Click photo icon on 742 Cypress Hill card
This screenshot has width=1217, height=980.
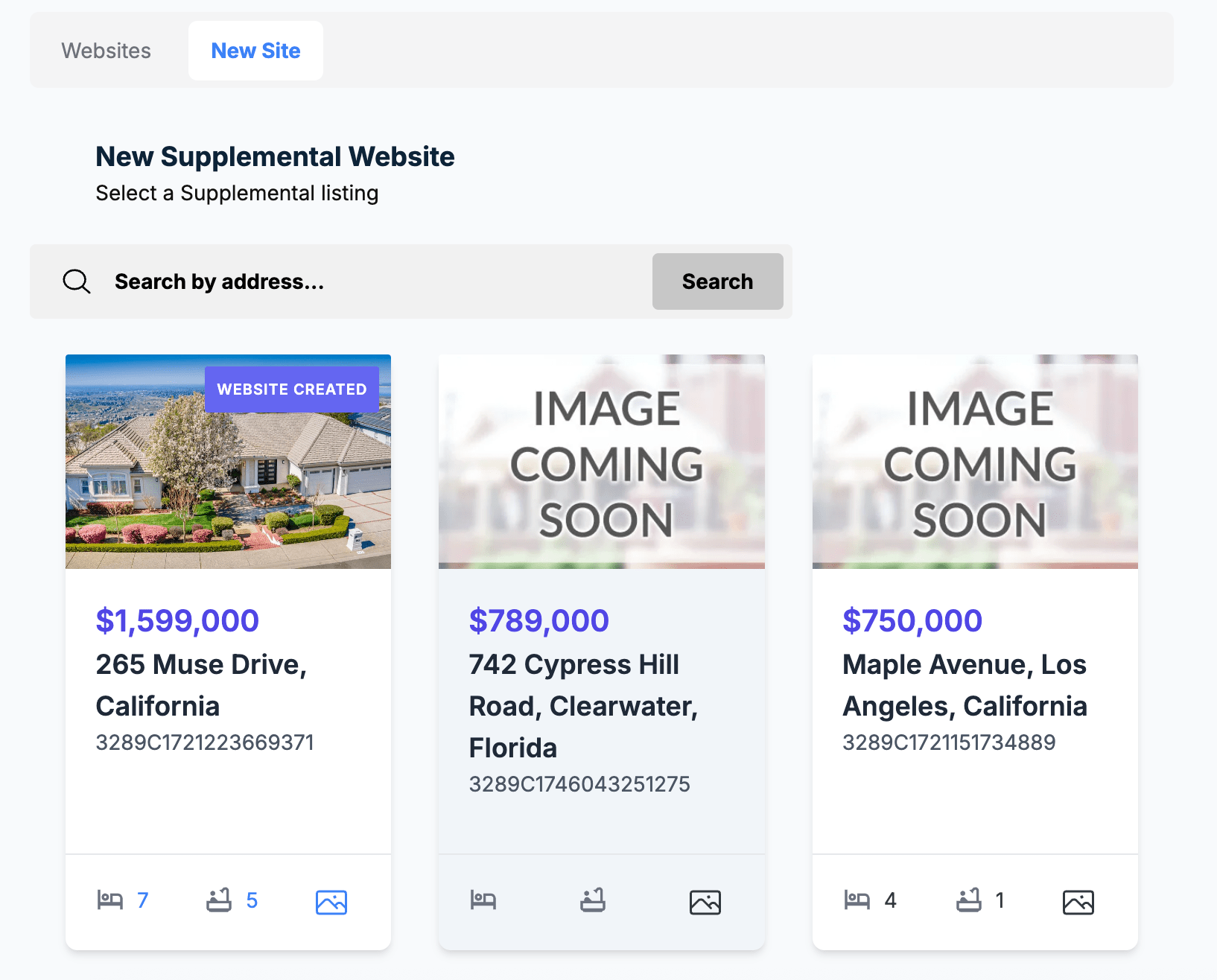tap(705, 902)
